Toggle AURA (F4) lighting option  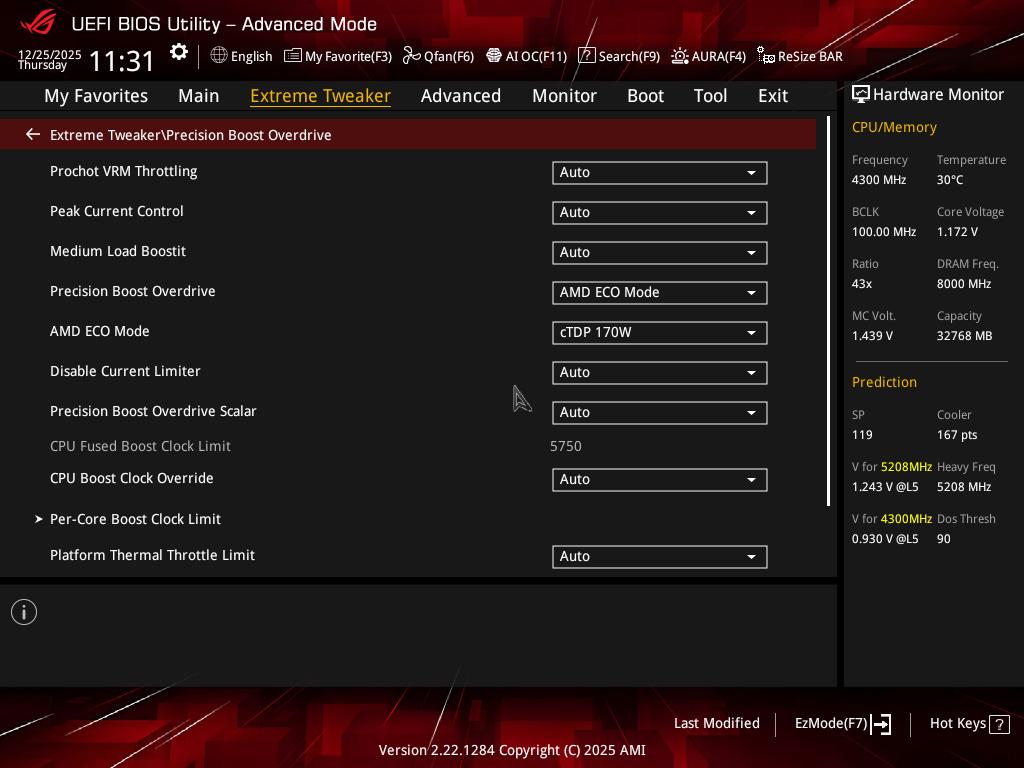click(708, 56)
